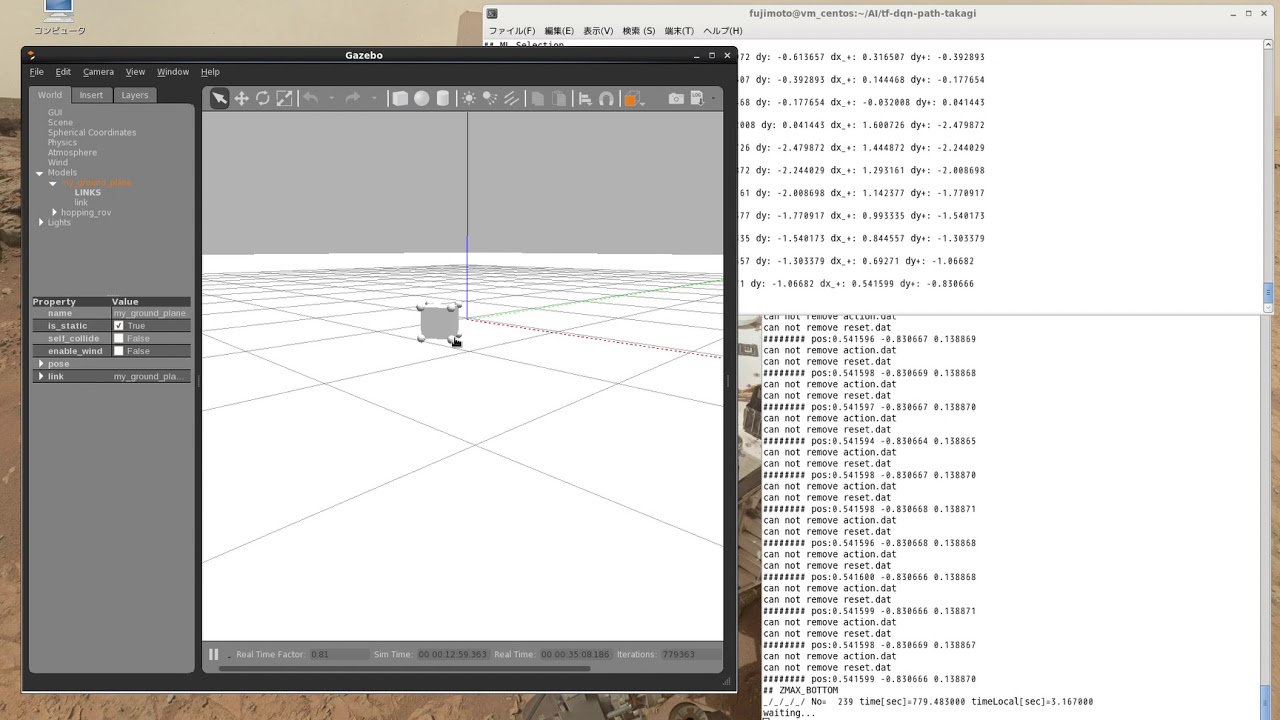This screenshot has height=720, width=1280.
Task: Open the Gazebo View menu
Action: 135,72
